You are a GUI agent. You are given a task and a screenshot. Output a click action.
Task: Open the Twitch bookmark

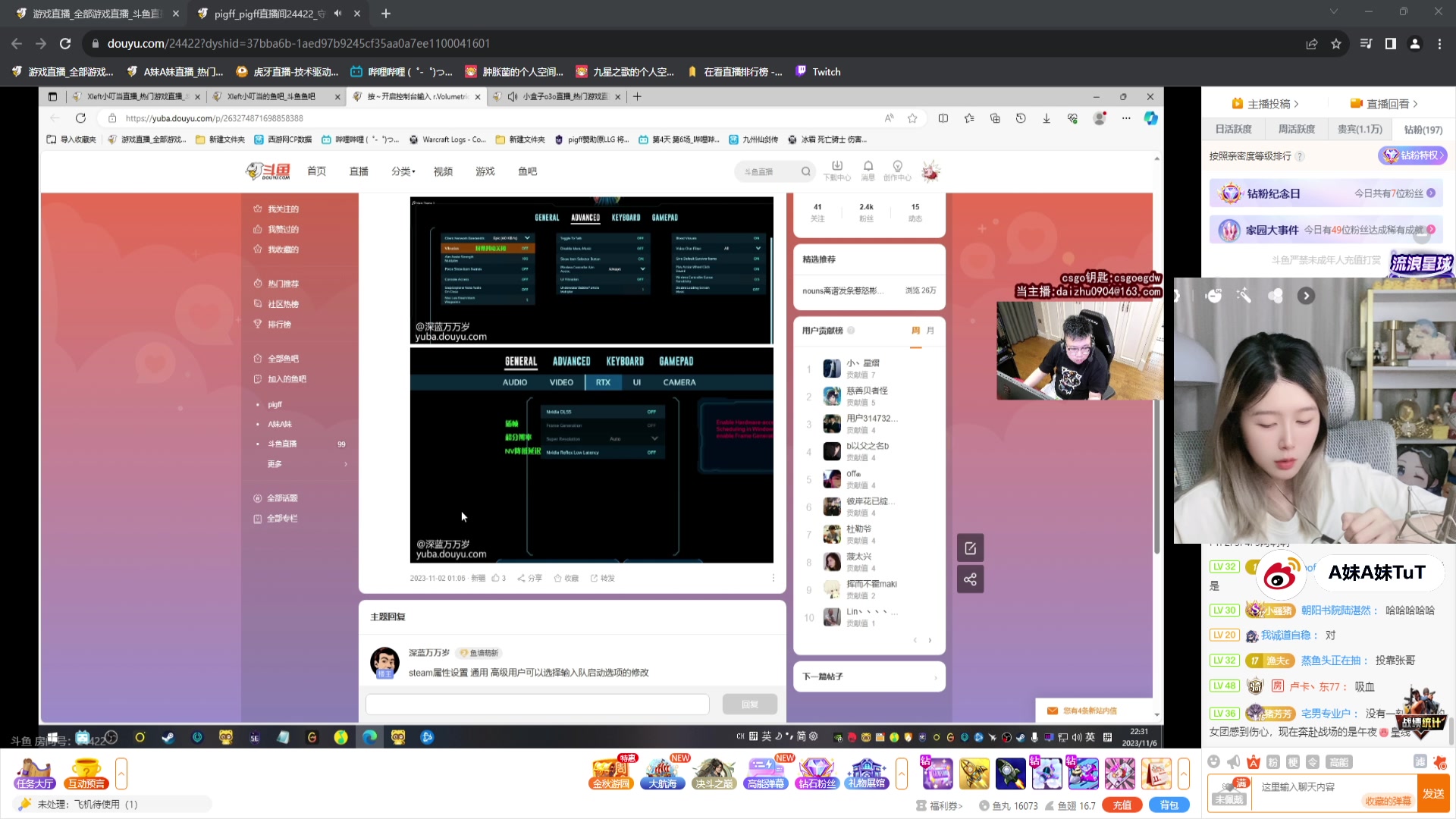point(818,72)
